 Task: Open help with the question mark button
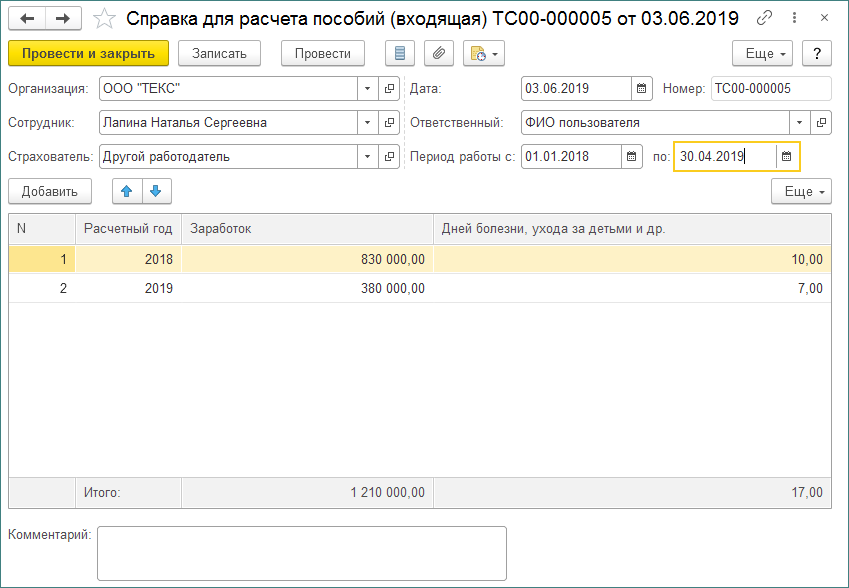(x=816, y=54)
